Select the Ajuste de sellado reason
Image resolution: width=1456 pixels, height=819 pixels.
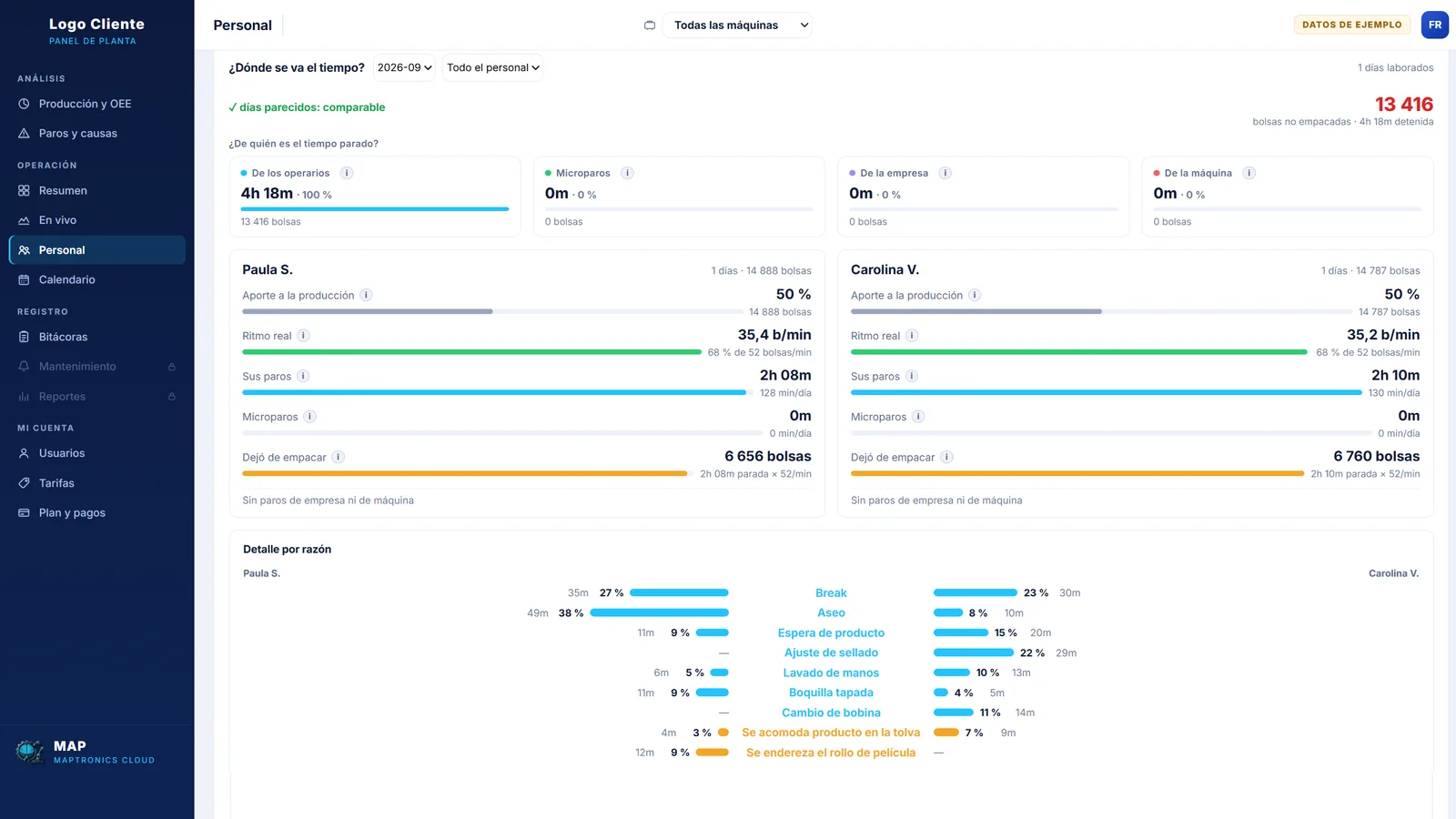coord(831,653)
